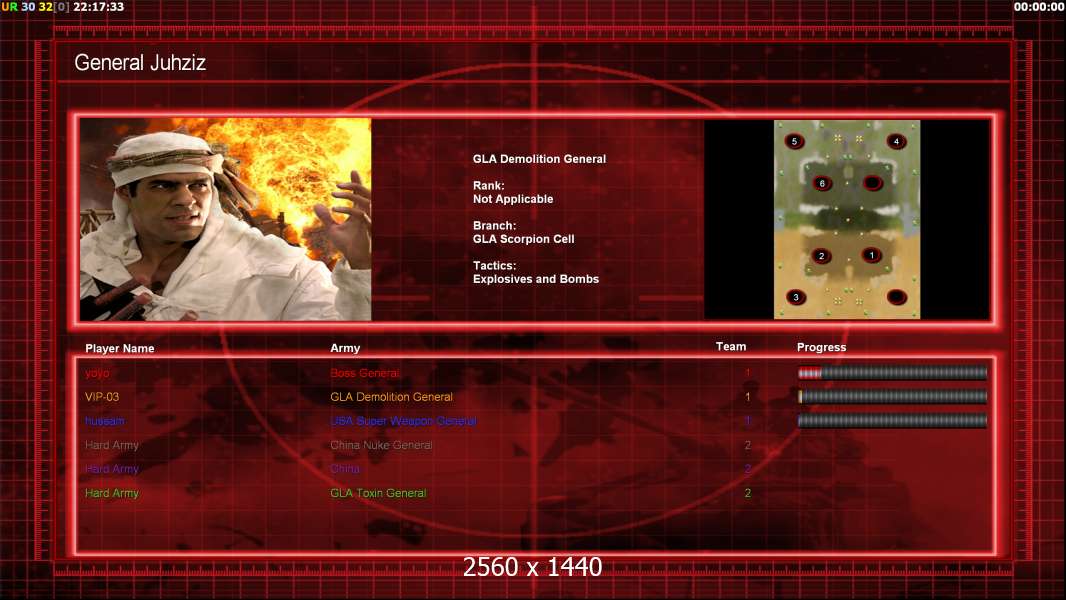1066x600 pixels.
Task: Click yoyo's loading progress bar
Action: [892, 372]
